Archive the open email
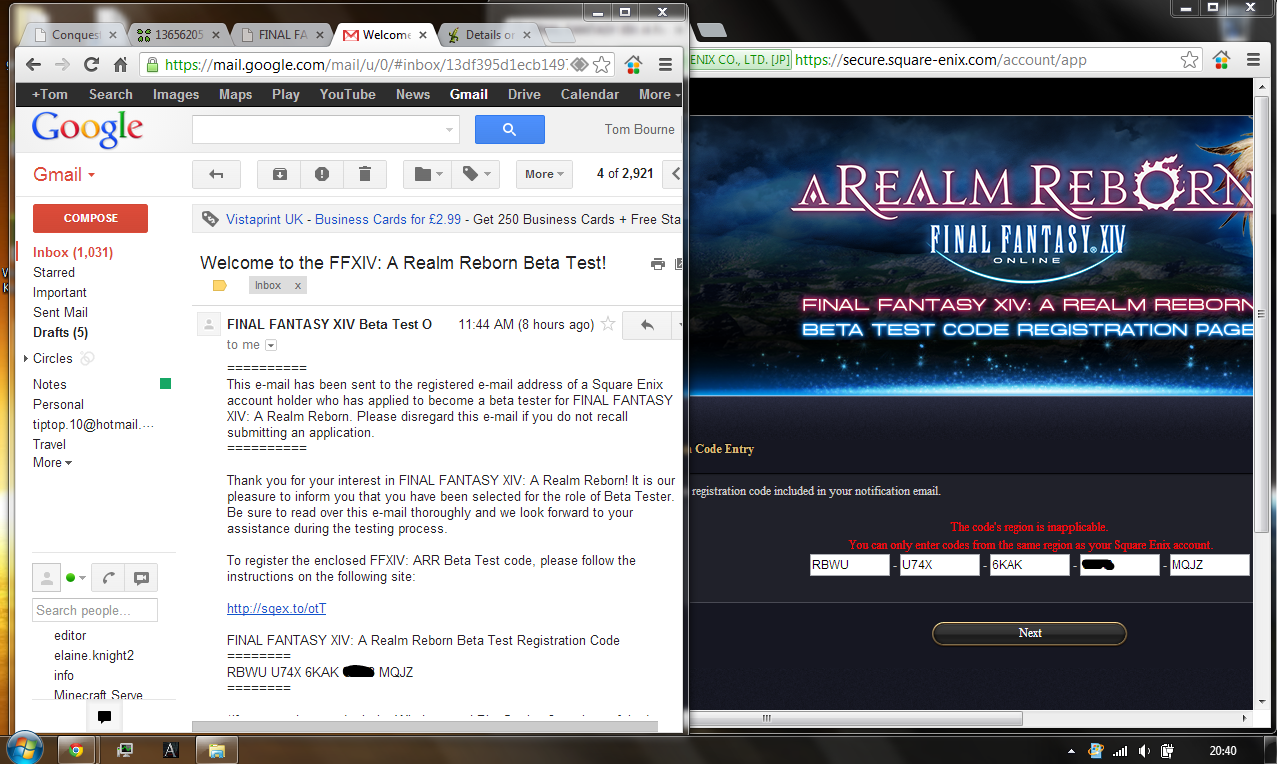 [x=279, y=174]
